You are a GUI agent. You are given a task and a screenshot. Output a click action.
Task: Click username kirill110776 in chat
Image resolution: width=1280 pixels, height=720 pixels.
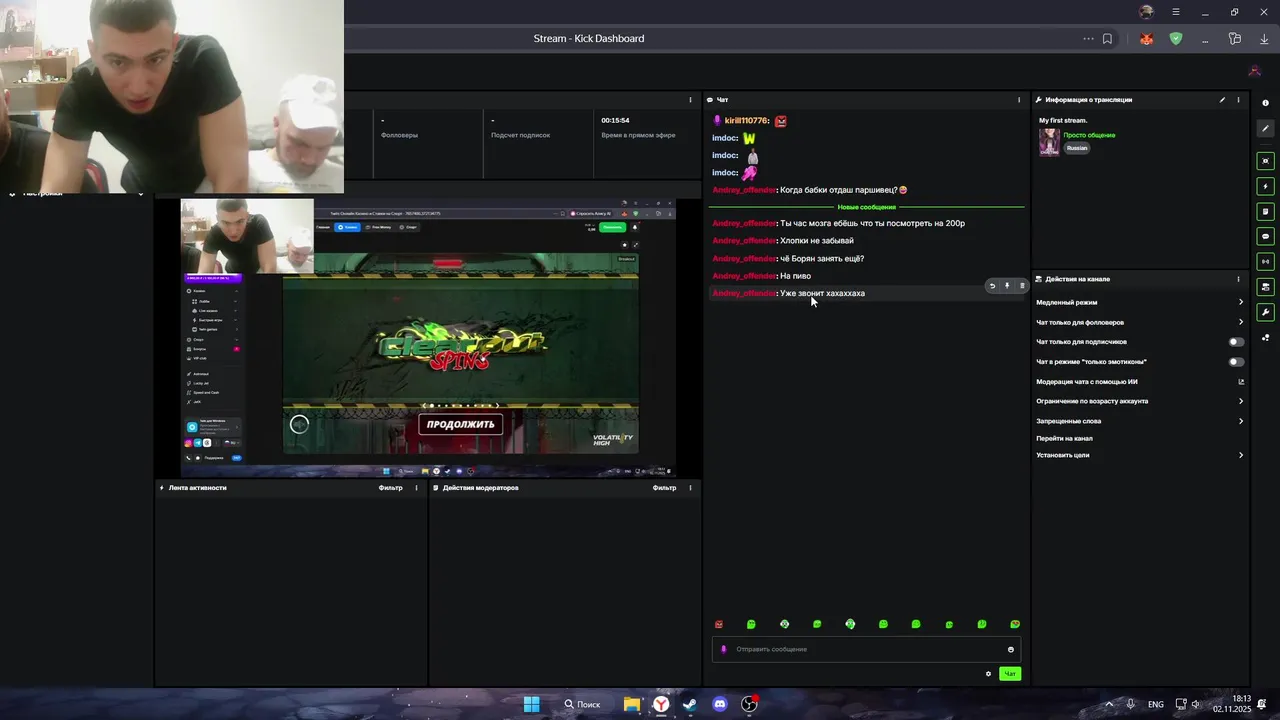pos(747,121)
